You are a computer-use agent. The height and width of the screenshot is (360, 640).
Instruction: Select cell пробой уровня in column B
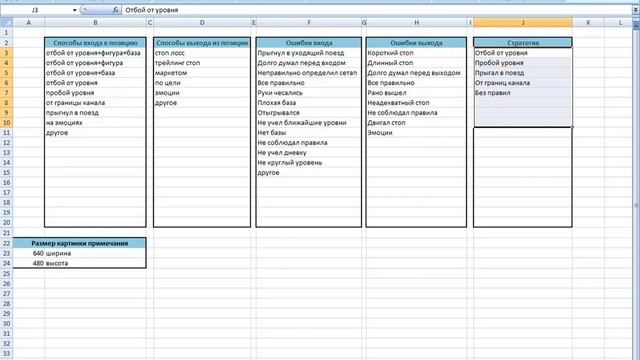(x=95, y=93)
